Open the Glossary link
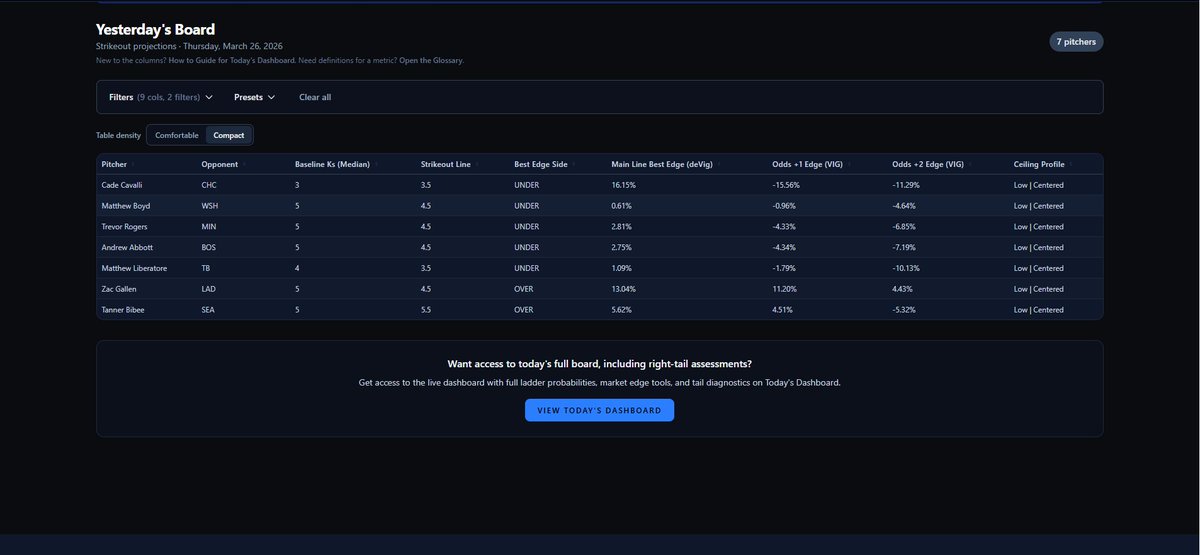 tap(431, 60)
